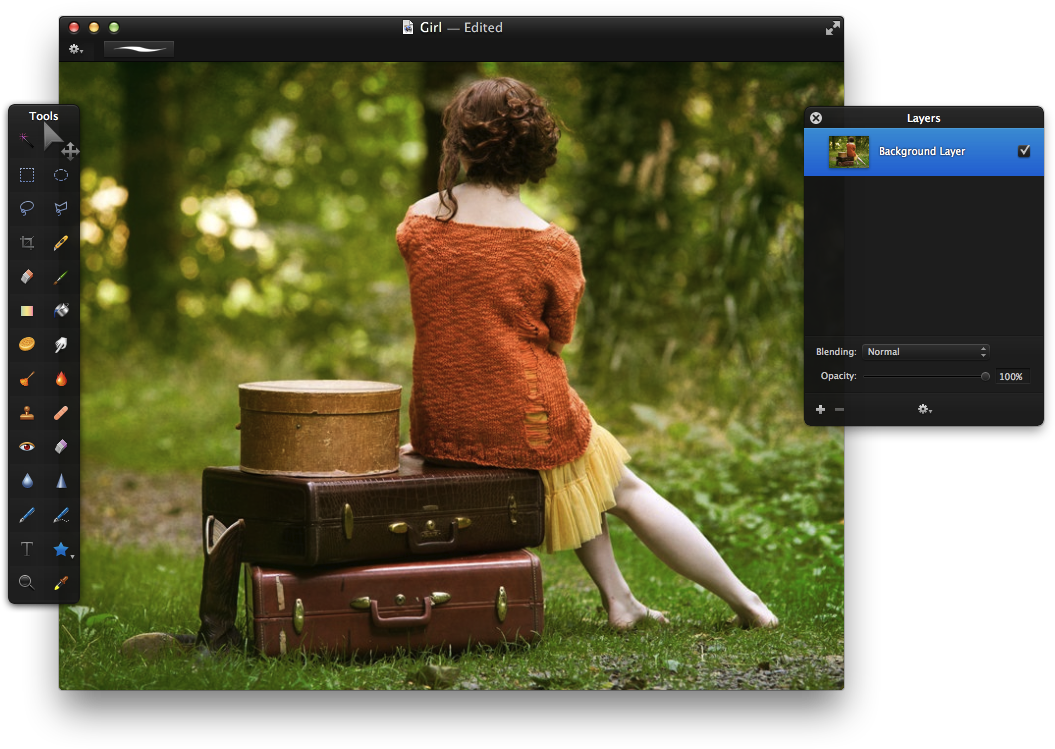Screen dimensions: 1055x749
Task: Activate the Crop tool
Action: click(x=27, y=242)
